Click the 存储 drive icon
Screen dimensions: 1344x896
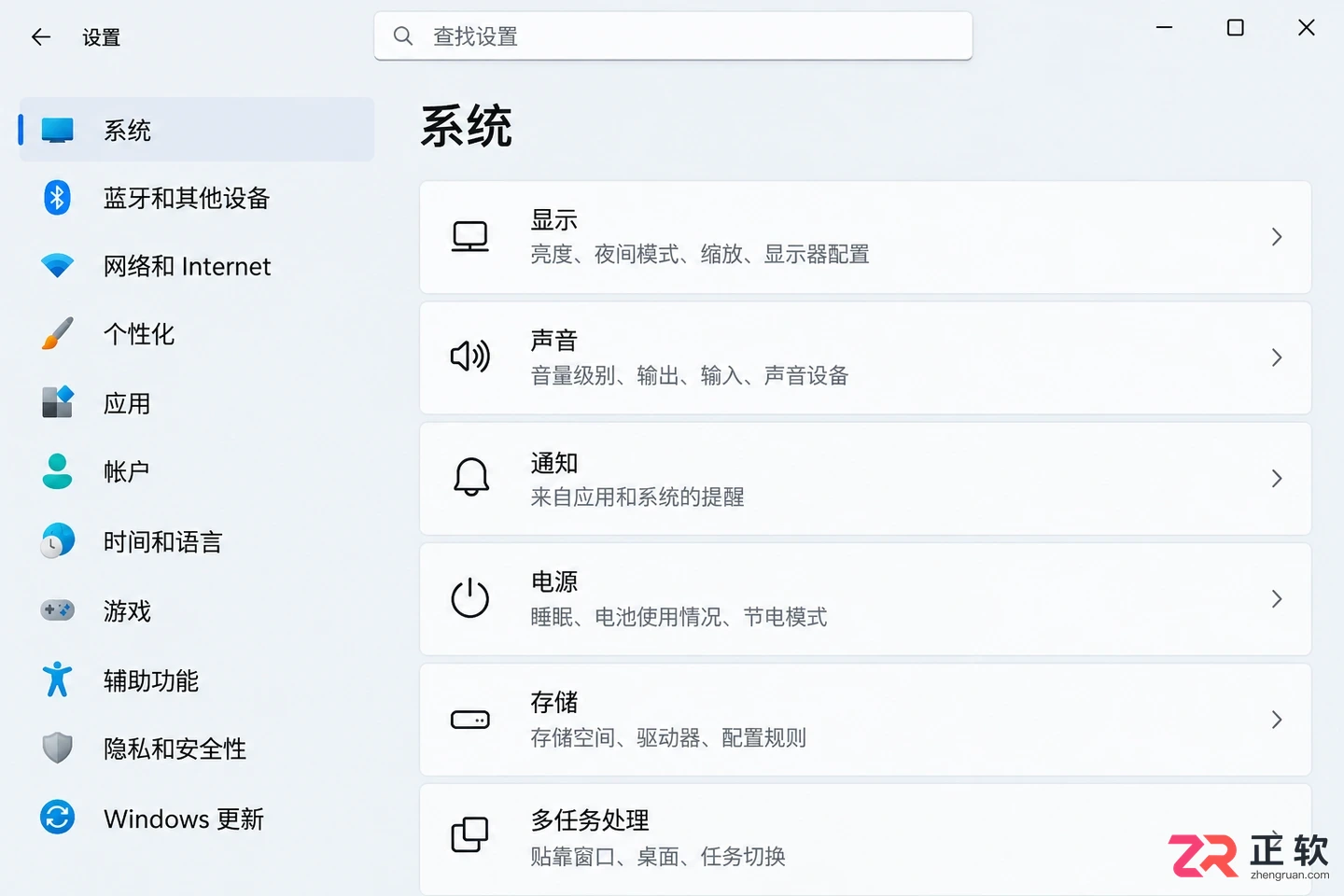click(x=470, y=720)
